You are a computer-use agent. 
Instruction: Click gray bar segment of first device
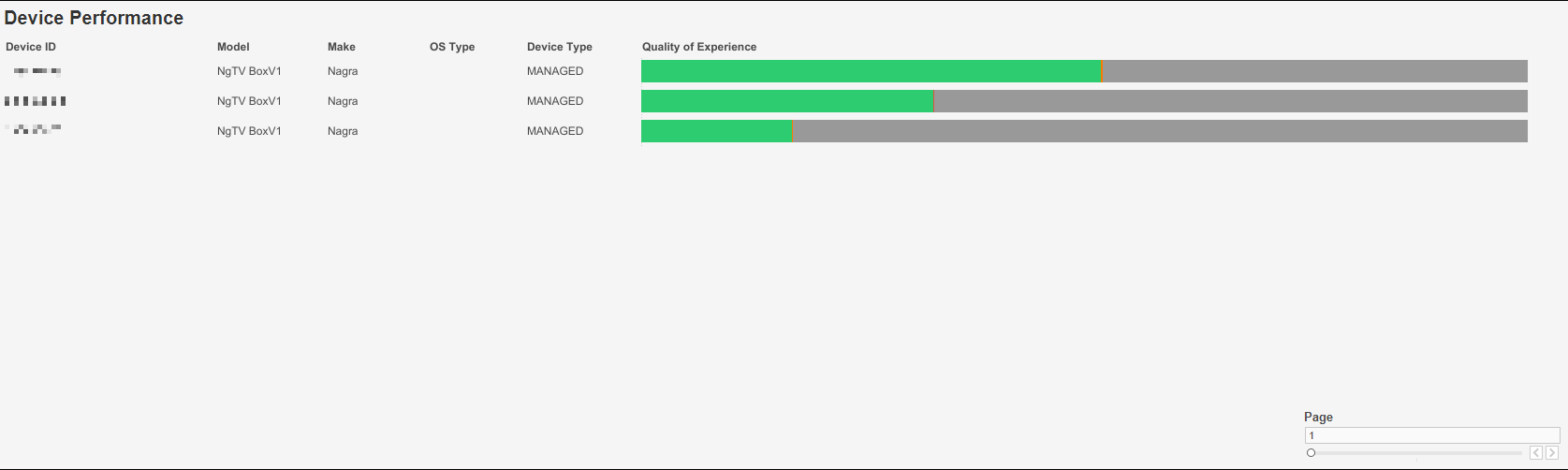pyautogui.click(x=1315, y=71)
